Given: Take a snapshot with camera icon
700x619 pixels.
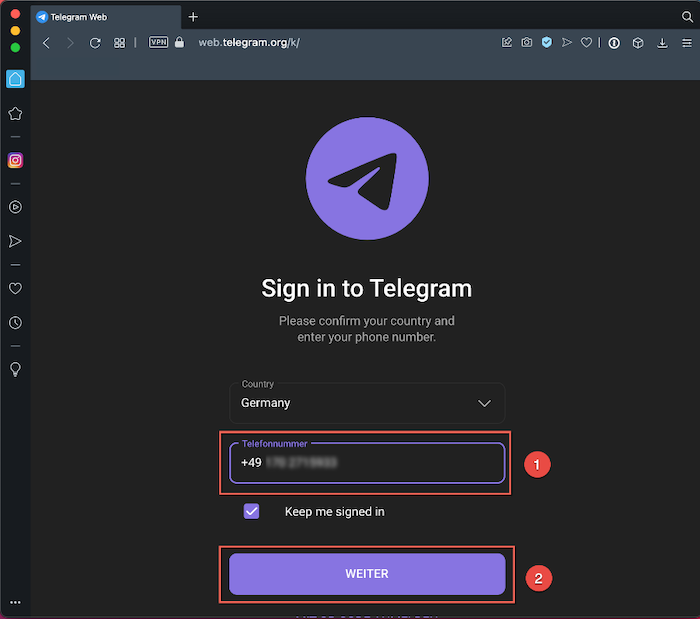Looking at the screenshot, I should [x=527, y=42].
